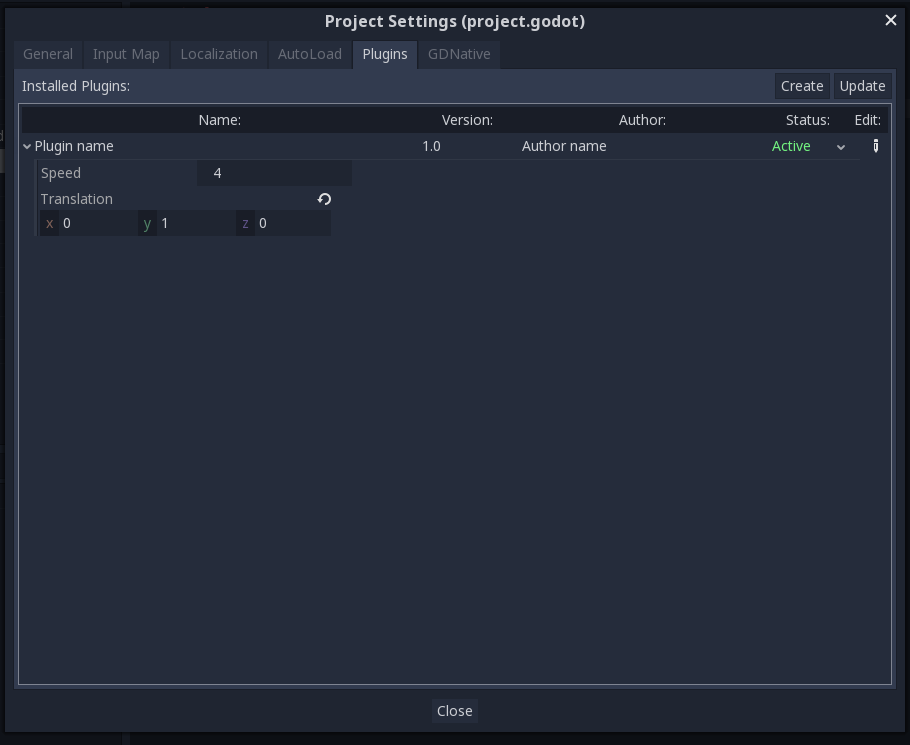The image size is (910, 745).
Task: Click the edit pencil icon for Plugin name
Action: point(875,146)
